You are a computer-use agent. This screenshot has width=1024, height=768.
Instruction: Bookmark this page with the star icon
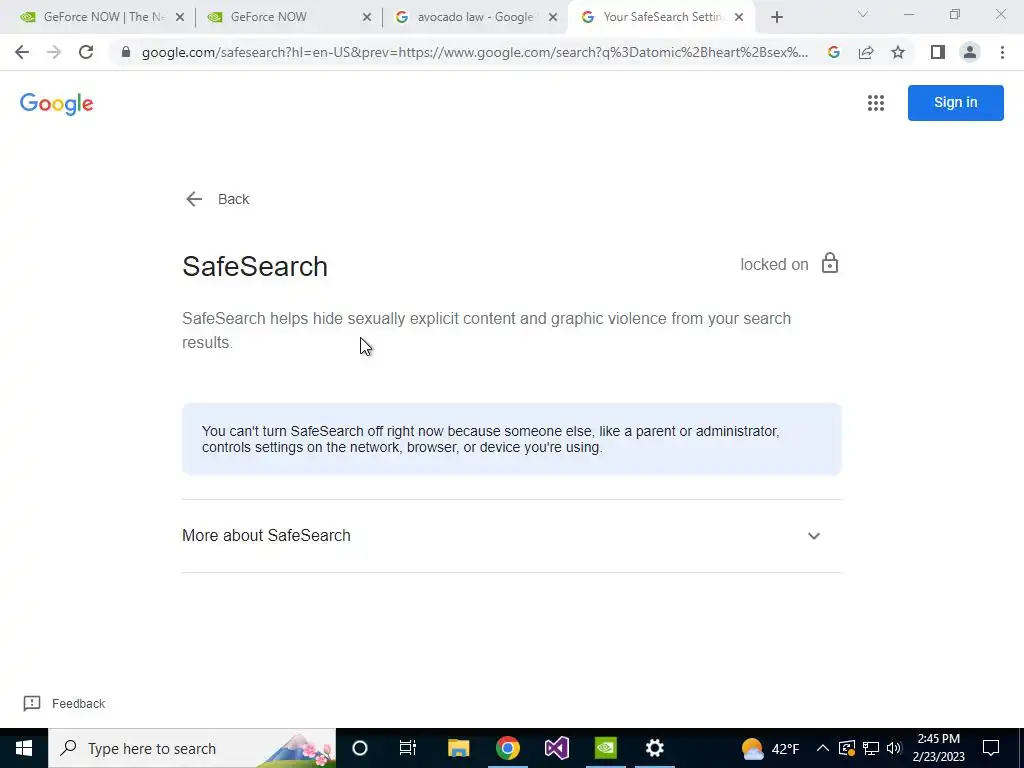[898, 52]
